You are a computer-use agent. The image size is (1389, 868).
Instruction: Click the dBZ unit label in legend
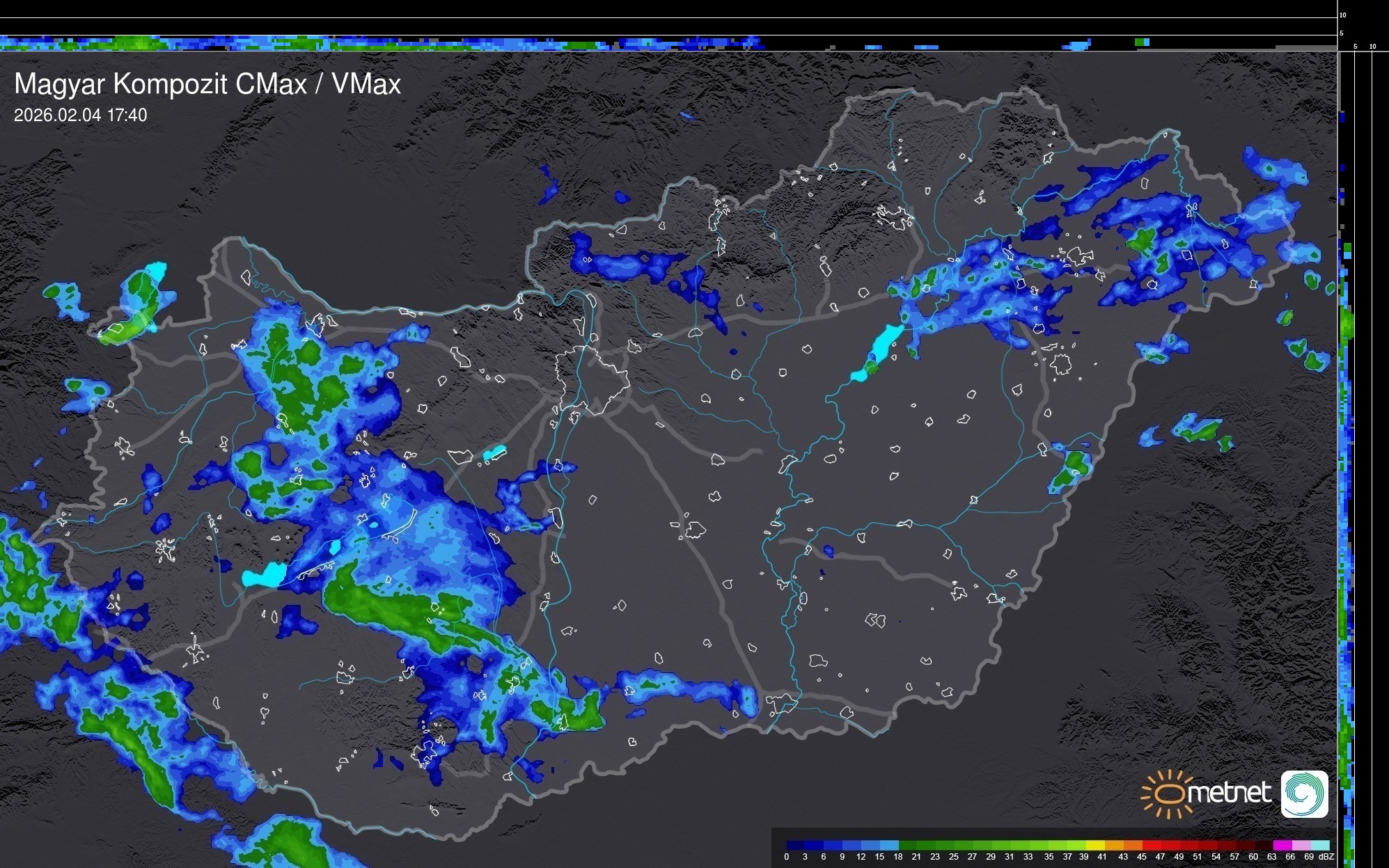pyautogui.click(x=1326, y=857)
